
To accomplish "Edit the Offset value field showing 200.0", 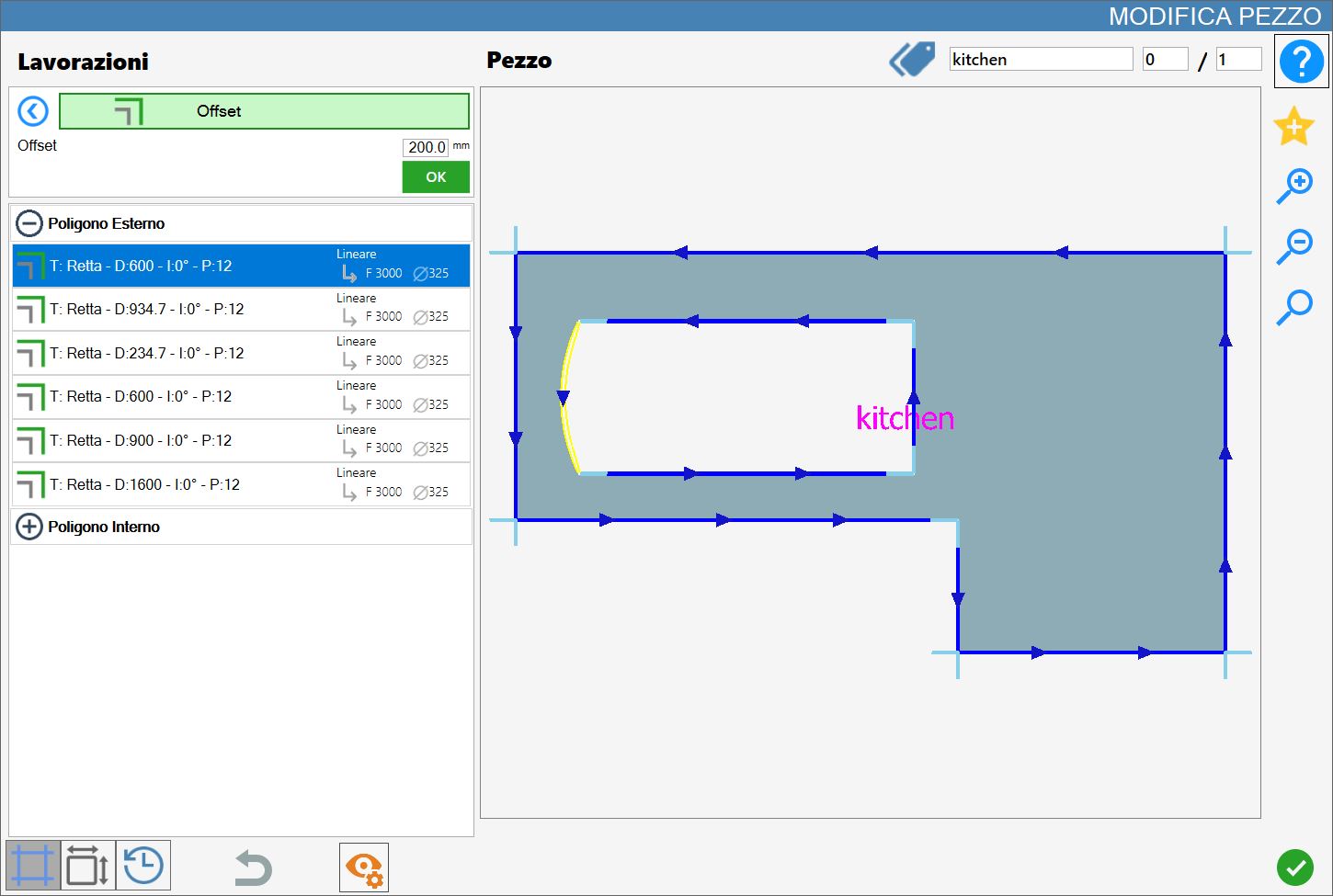I will 426,147.
